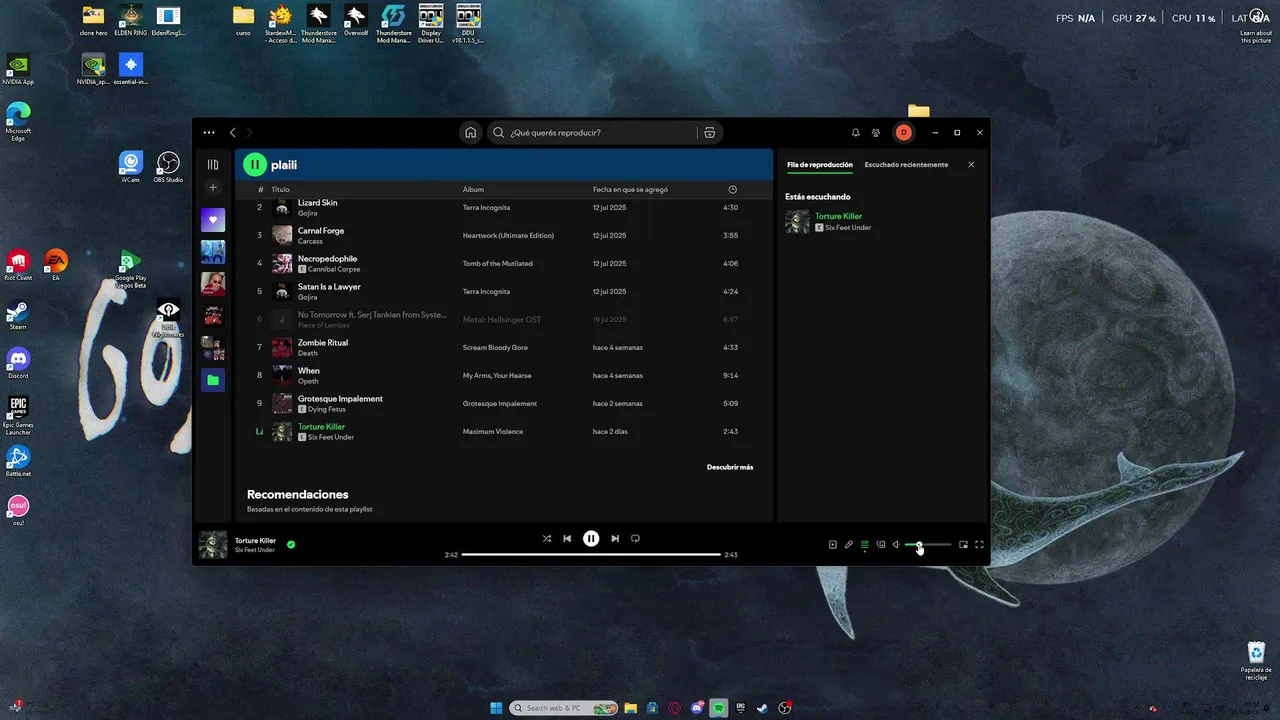Open Connect to a device icon
This screenshot has width=1280, height=720.
[881, 545]
